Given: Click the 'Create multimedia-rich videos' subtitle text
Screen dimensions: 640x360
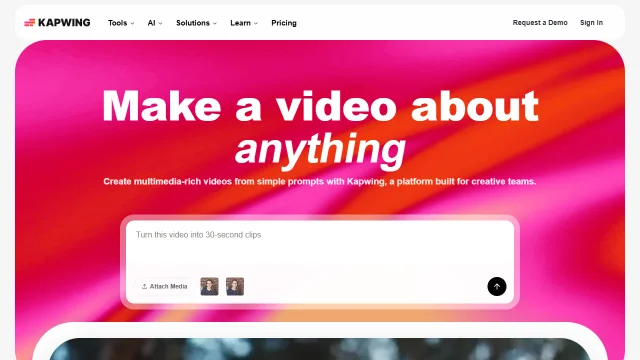Looking at the screenshot, I should pos(320,181).
